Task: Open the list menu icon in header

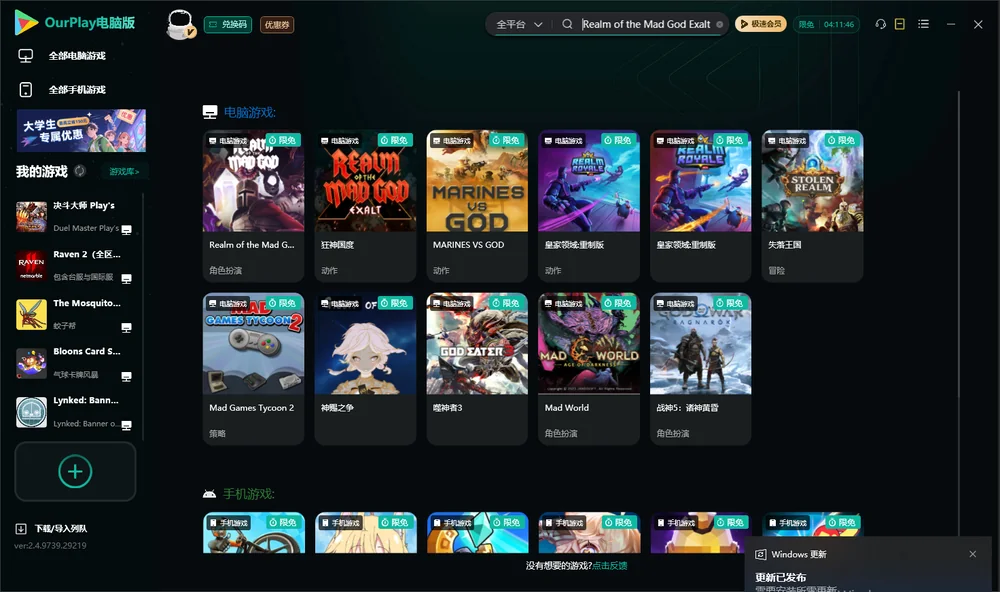Action: pyautogui.click(x=923, y=24)
